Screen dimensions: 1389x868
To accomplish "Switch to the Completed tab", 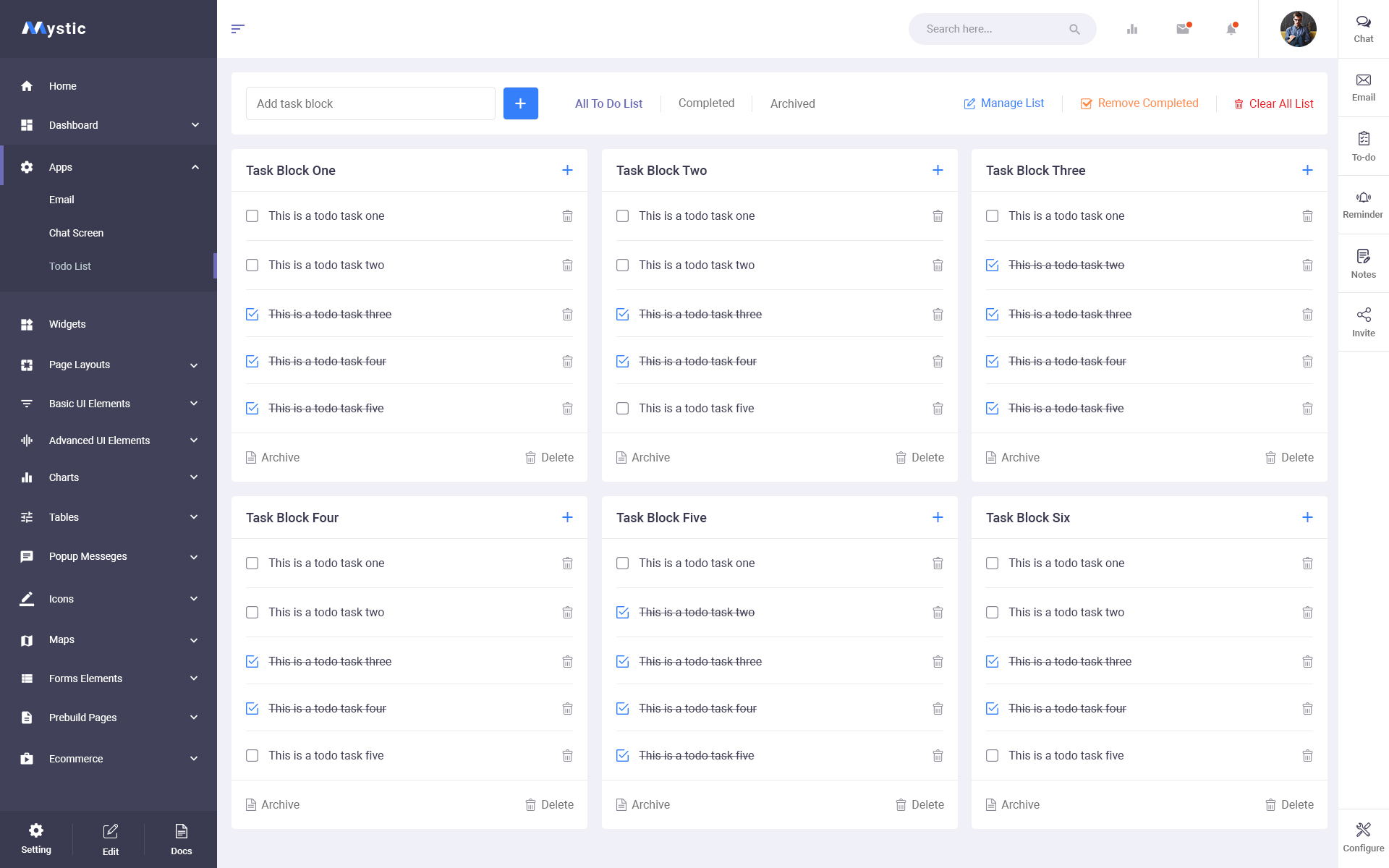I will (706, 103).
